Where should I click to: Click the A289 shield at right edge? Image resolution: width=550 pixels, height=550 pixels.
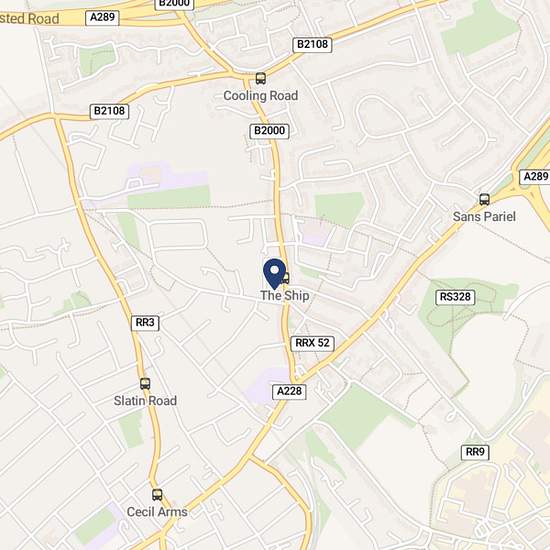(535, 176)
